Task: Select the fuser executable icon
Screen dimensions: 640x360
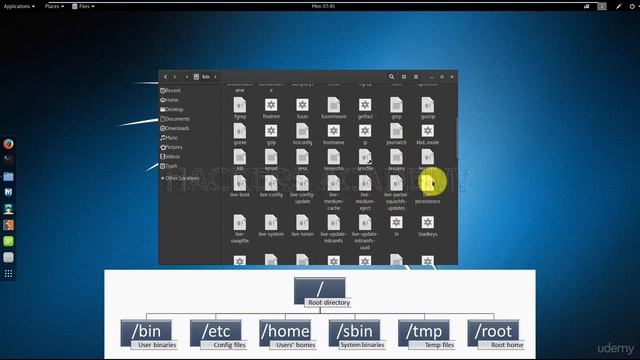Action: (302, 105)
